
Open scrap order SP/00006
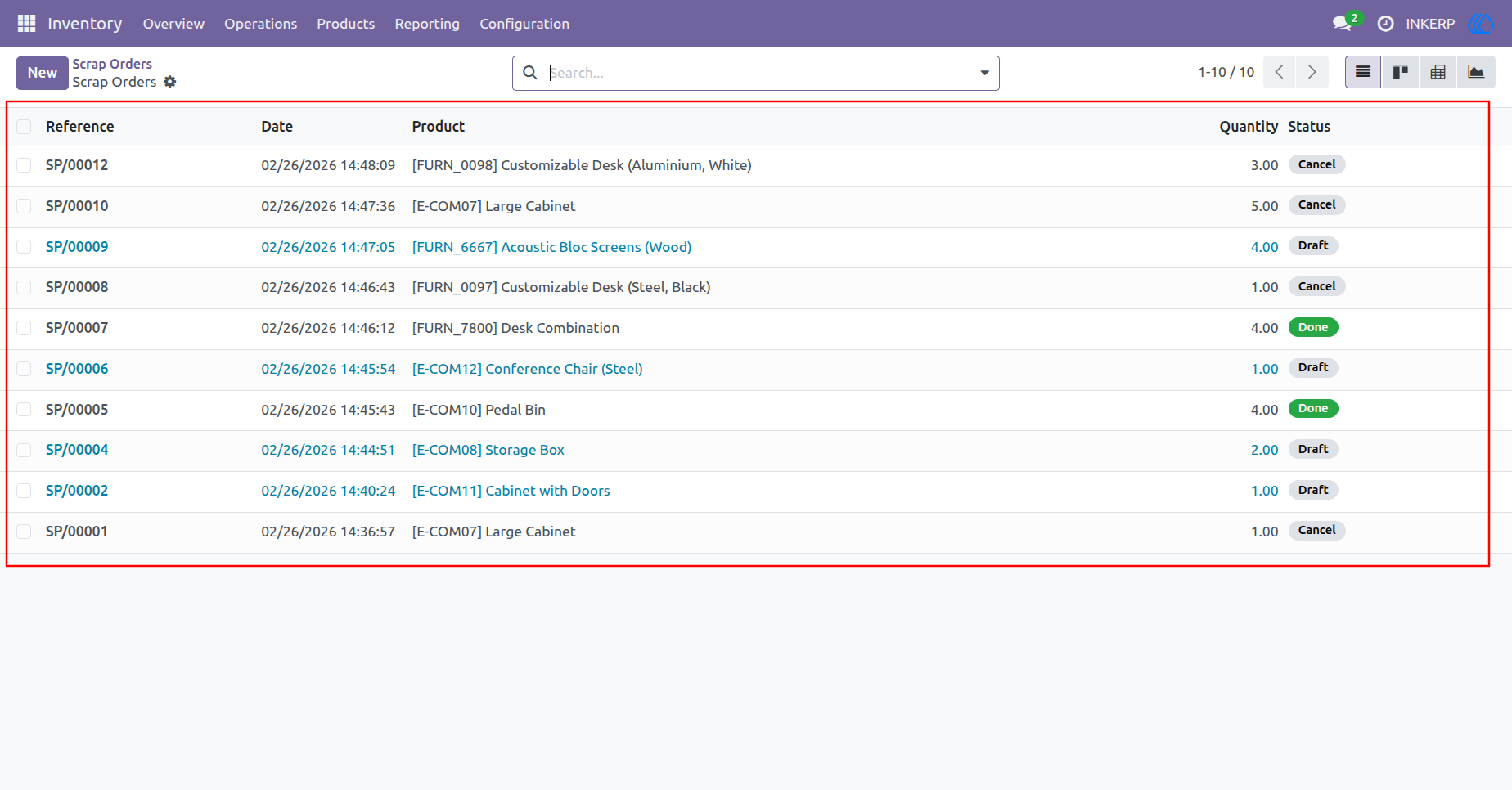click(77, 369)
